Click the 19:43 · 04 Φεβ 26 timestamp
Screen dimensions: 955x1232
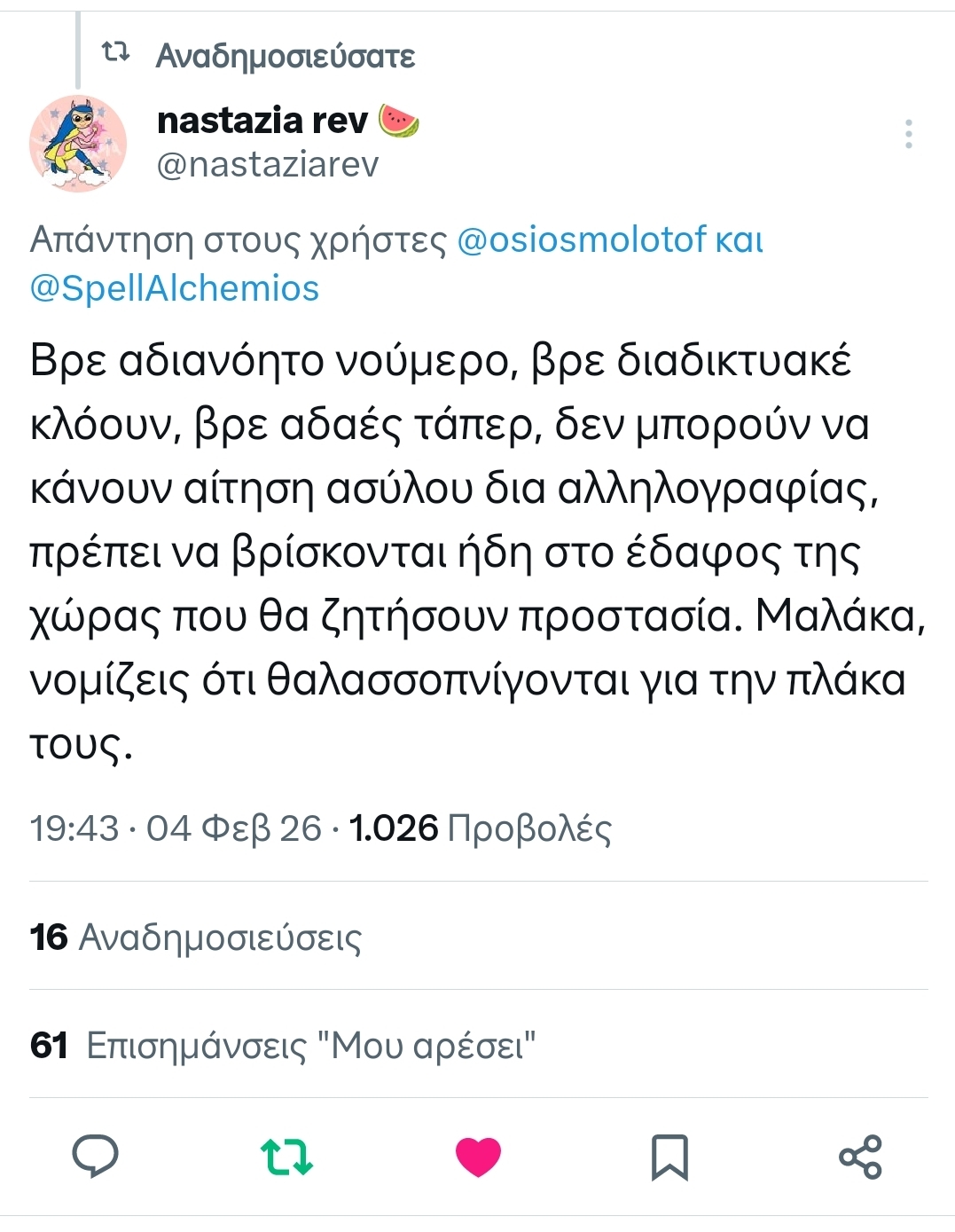[176, 828]
